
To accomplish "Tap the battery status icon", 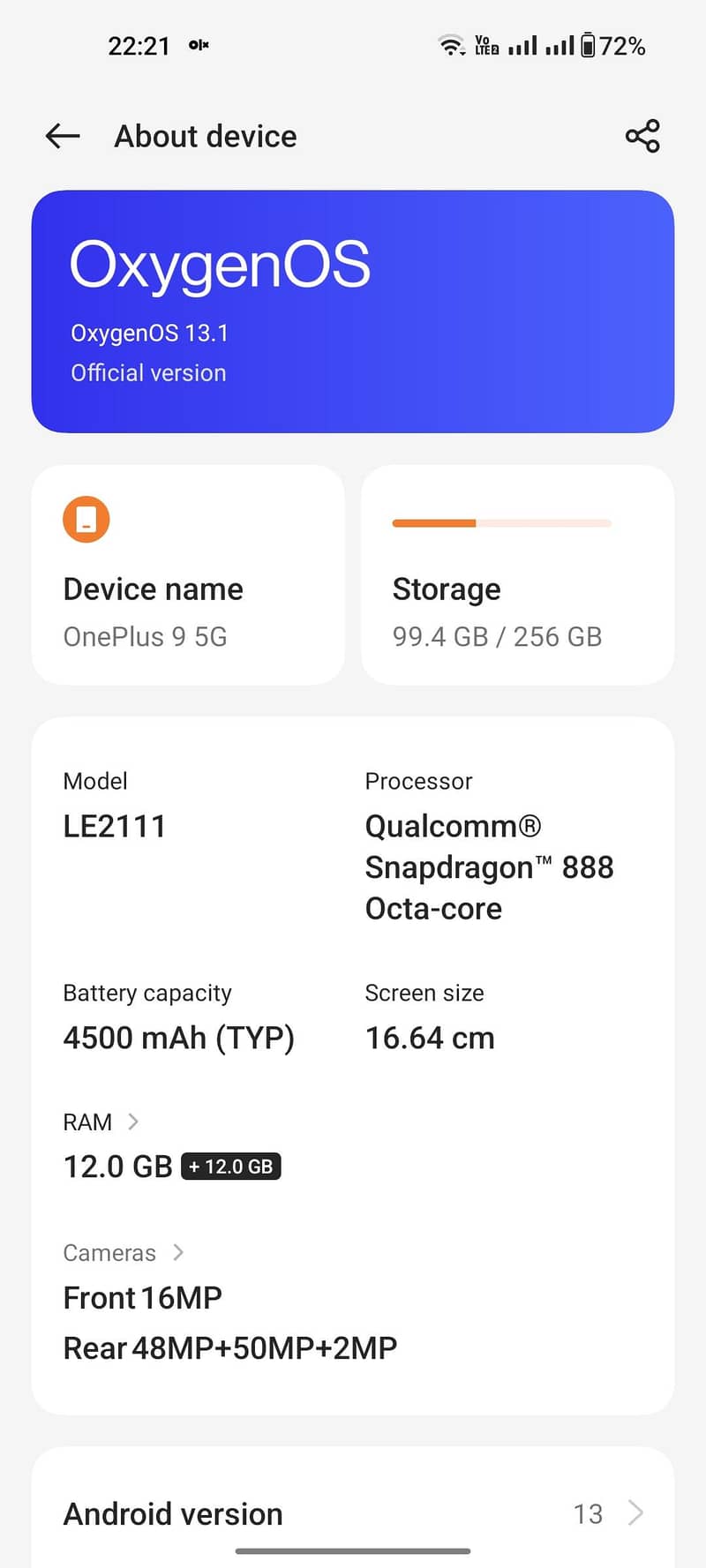I will coord(588,45).
